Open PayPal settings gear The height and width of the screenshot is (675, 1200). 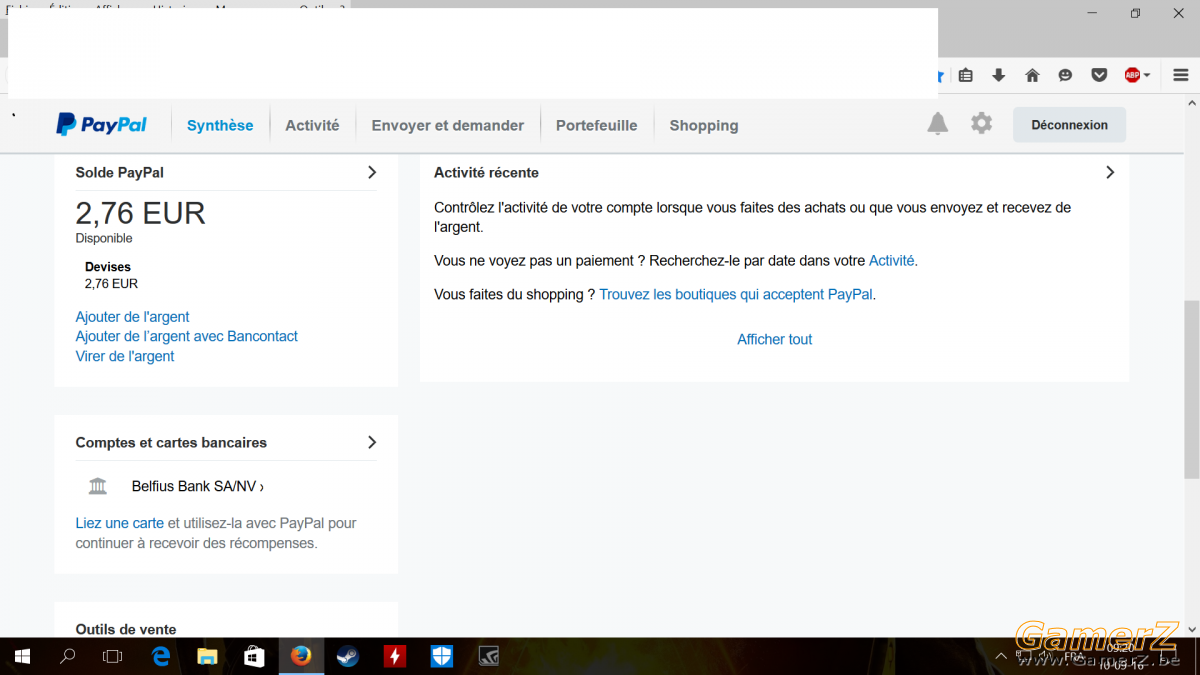(982, 123)
